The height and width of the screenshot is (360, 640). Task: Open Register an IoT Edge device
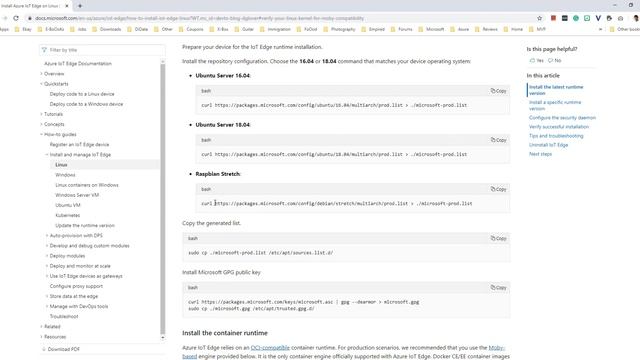point(79,144)
